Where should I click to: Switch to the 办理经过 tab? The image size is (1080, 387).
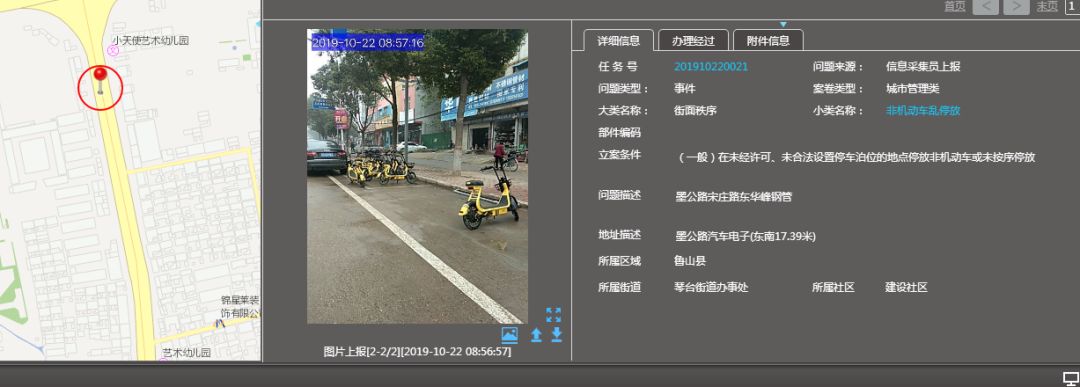coord(694,41)
